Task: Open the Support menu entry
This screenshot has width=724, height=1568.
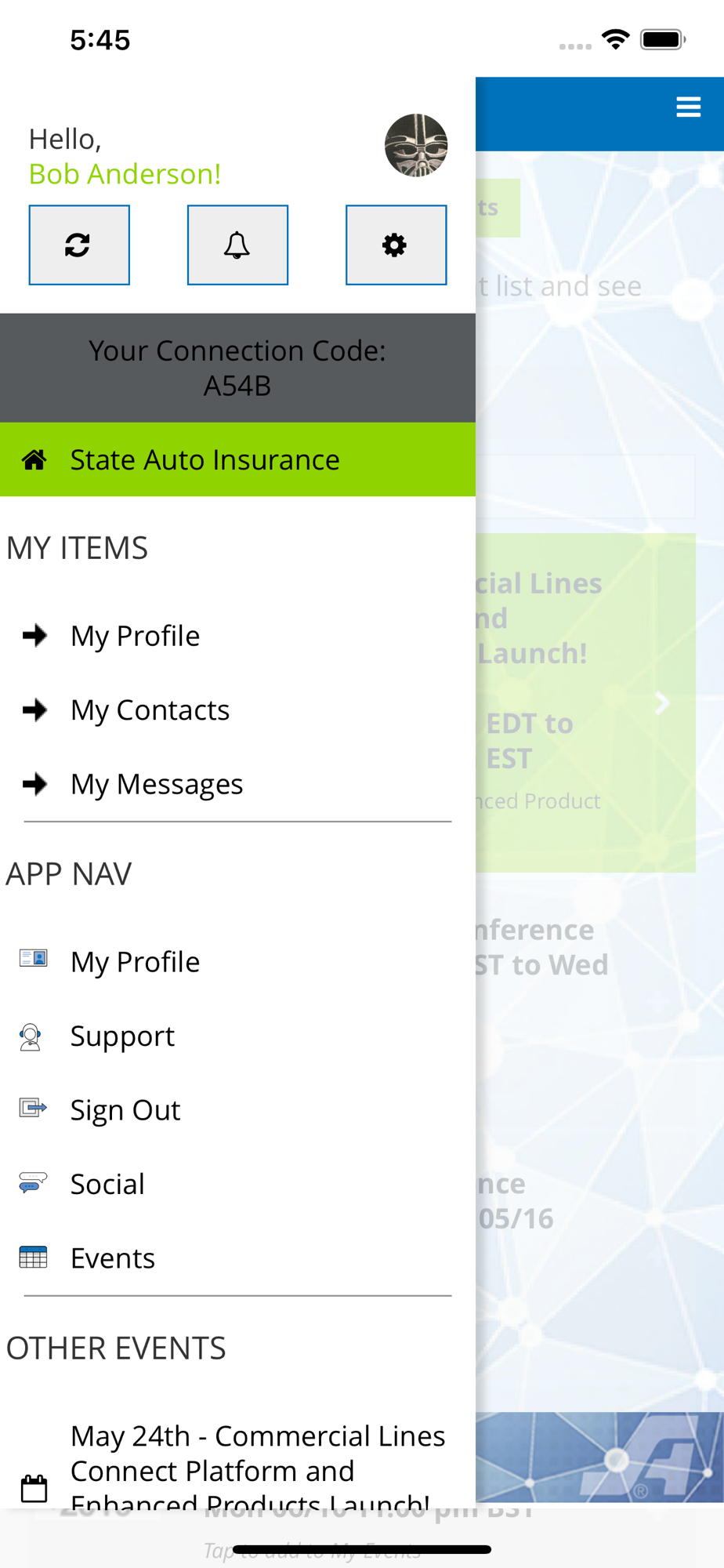Action: (122, 1036)
